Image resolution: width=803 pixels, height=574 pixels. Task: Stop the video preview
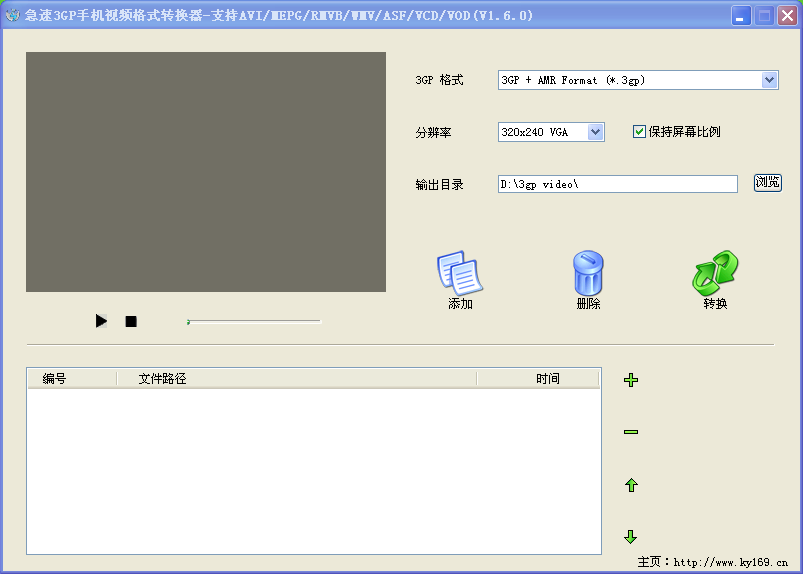point(131,322)
